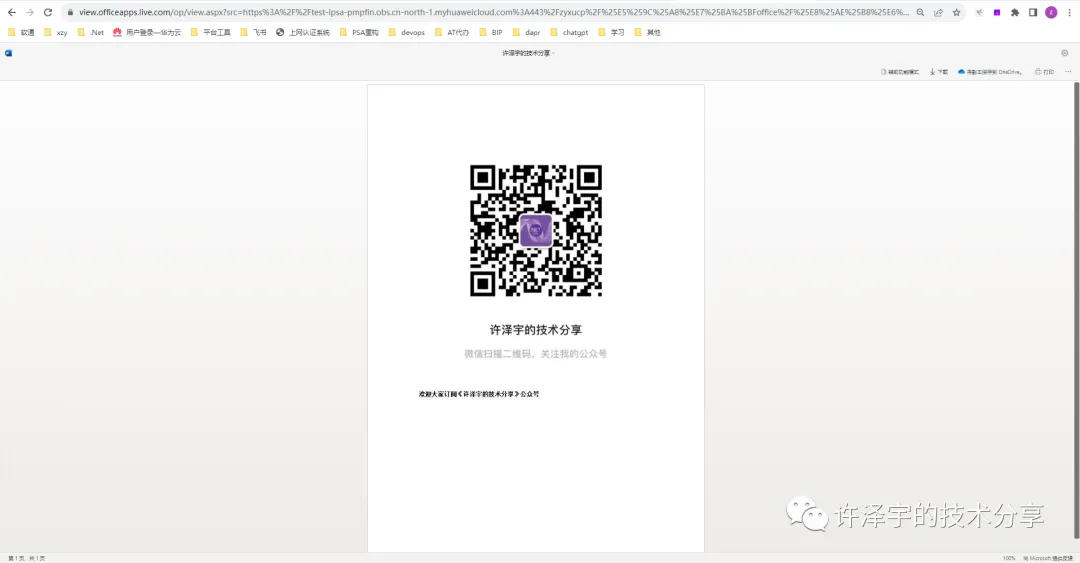Viewport: 1080px width, 563px height.
Task: Click the purple square extension icon
Action: tap(997, 12)
